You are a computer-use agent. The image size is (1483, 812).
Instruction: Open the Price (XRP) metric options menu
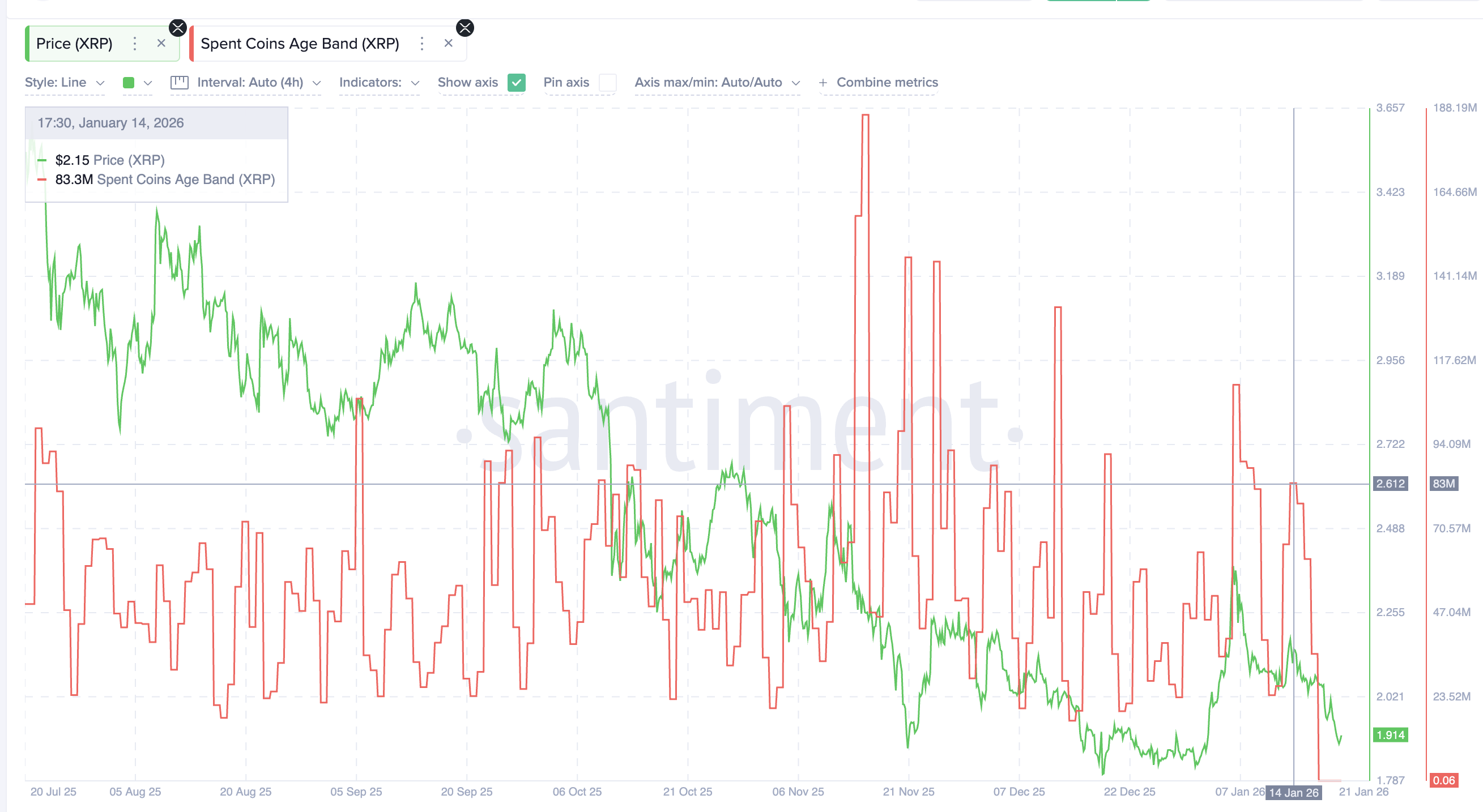click(x=134, y=43)
